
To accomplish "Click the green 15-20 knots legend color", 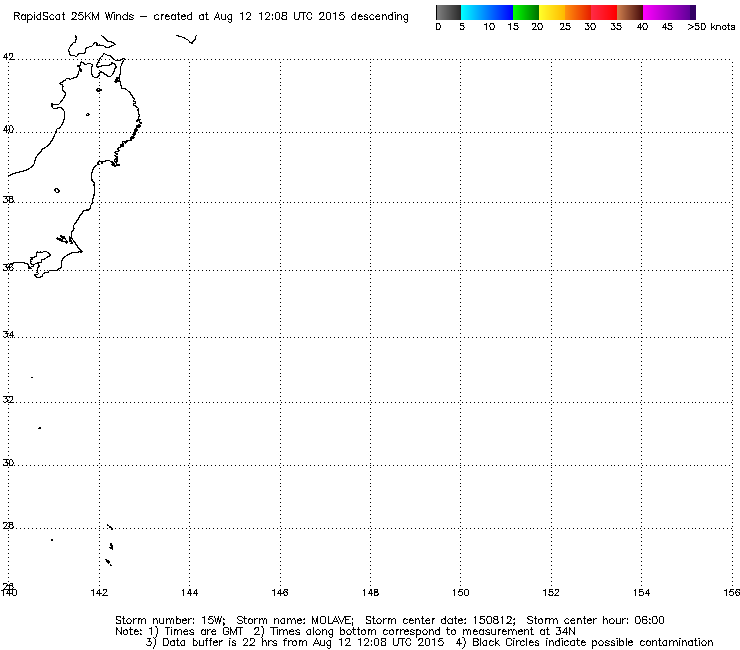I will pos(526,12).
